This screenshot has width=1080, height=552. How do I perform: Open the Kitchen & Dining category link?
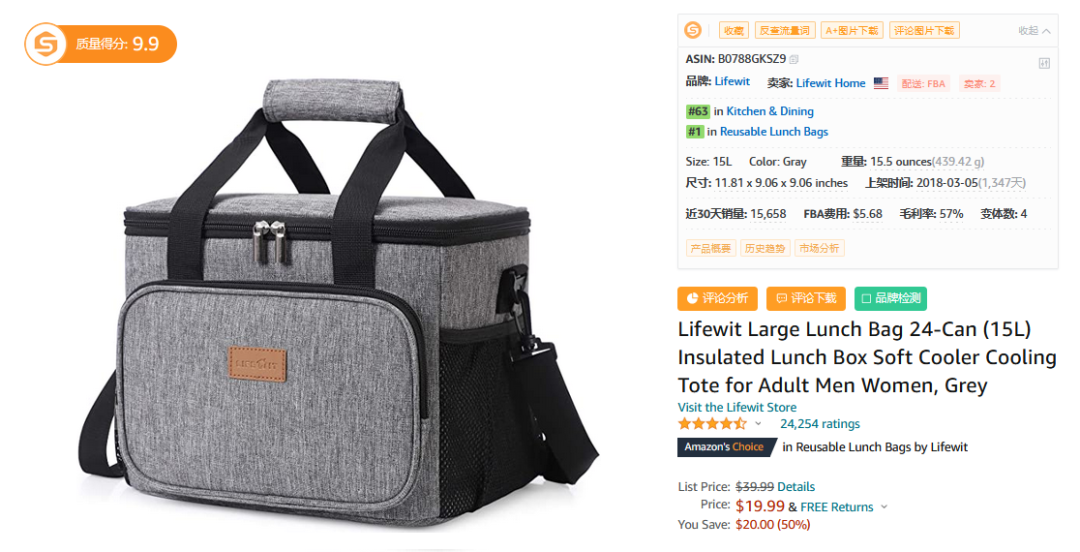coord(770,111)
